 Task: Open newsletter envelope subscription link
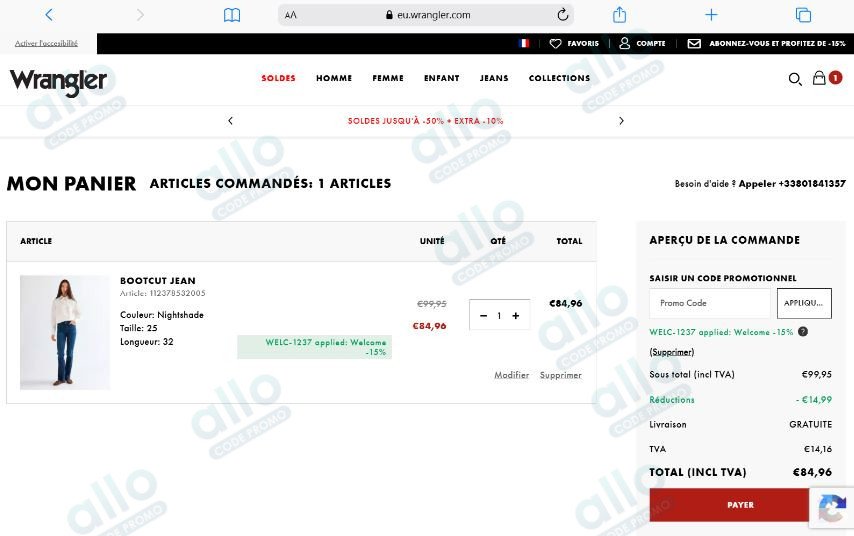[766, 43]
